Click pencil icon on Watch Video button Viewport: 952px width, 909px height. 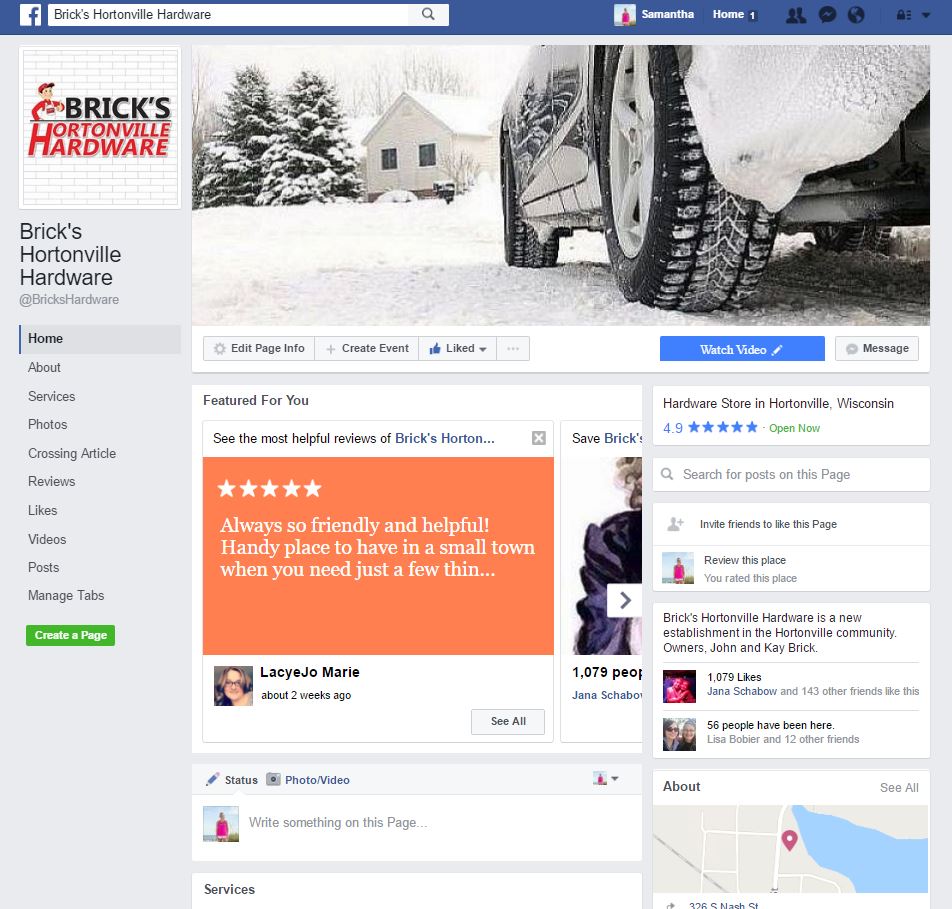click(777, 350)
